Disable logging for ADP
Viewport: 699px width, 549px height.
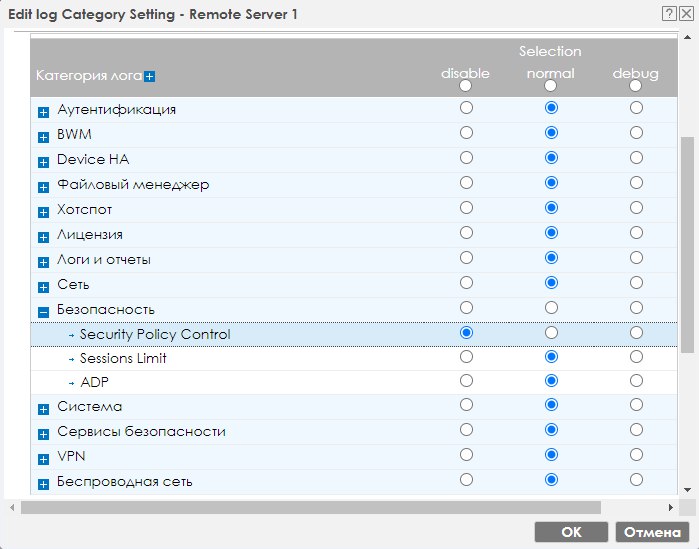(x=466, y=381)
